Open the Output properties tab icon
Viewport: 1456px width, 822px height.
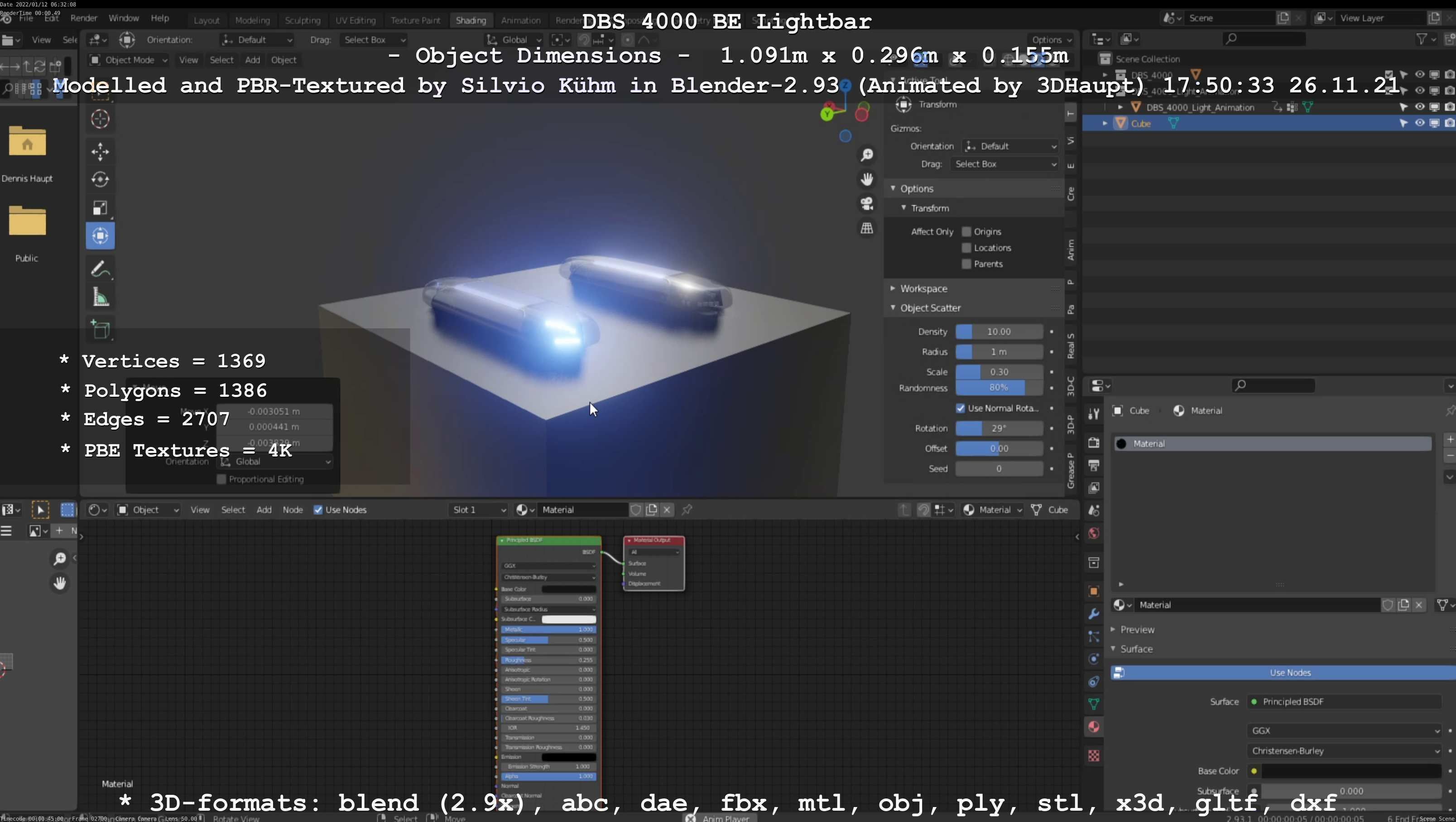[1094, 465]
